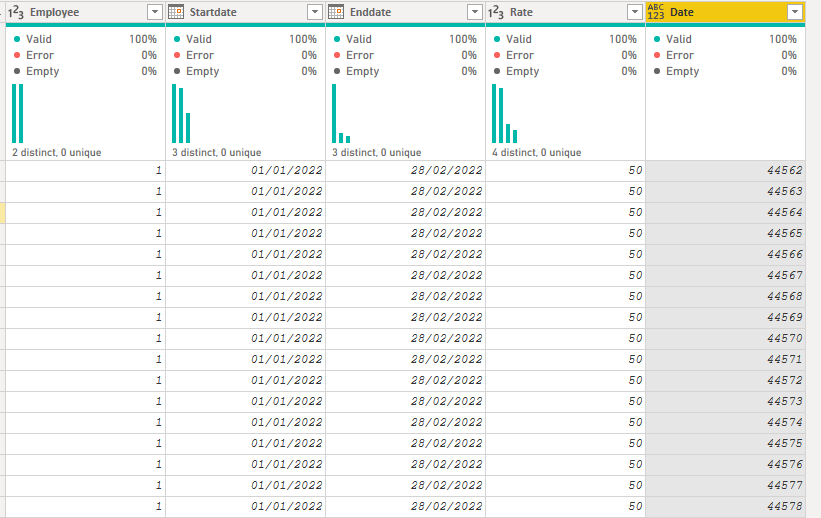Screen dimensions: 821x518
Task: Click the Employee column distribution chart
Action: 18,113
